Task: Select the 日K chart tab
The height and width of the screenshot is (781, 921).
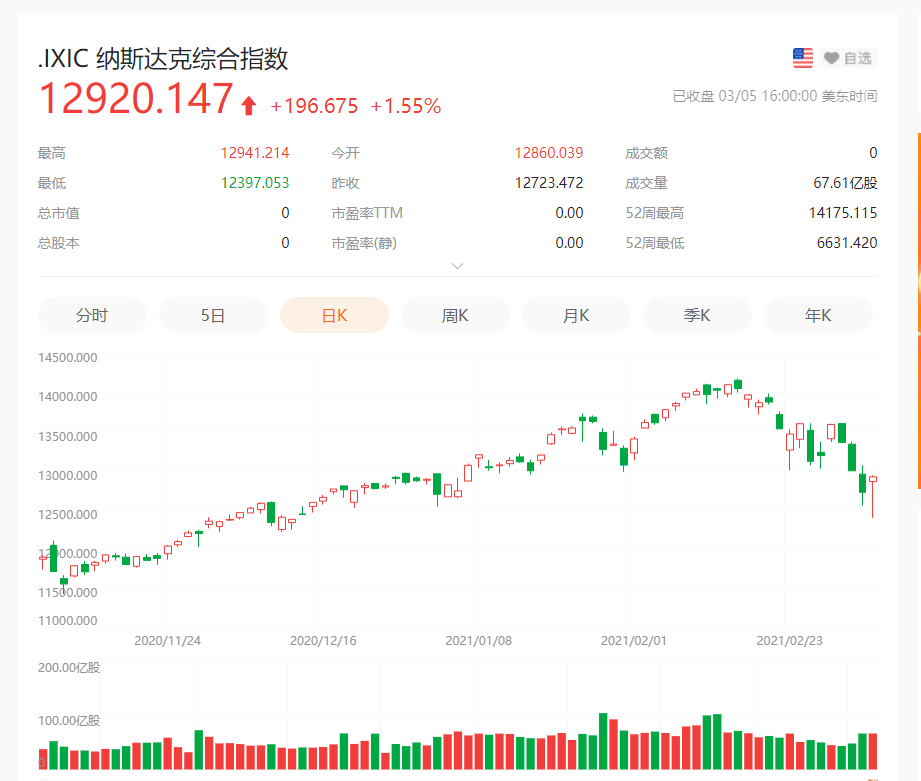Action: [334, 315]
